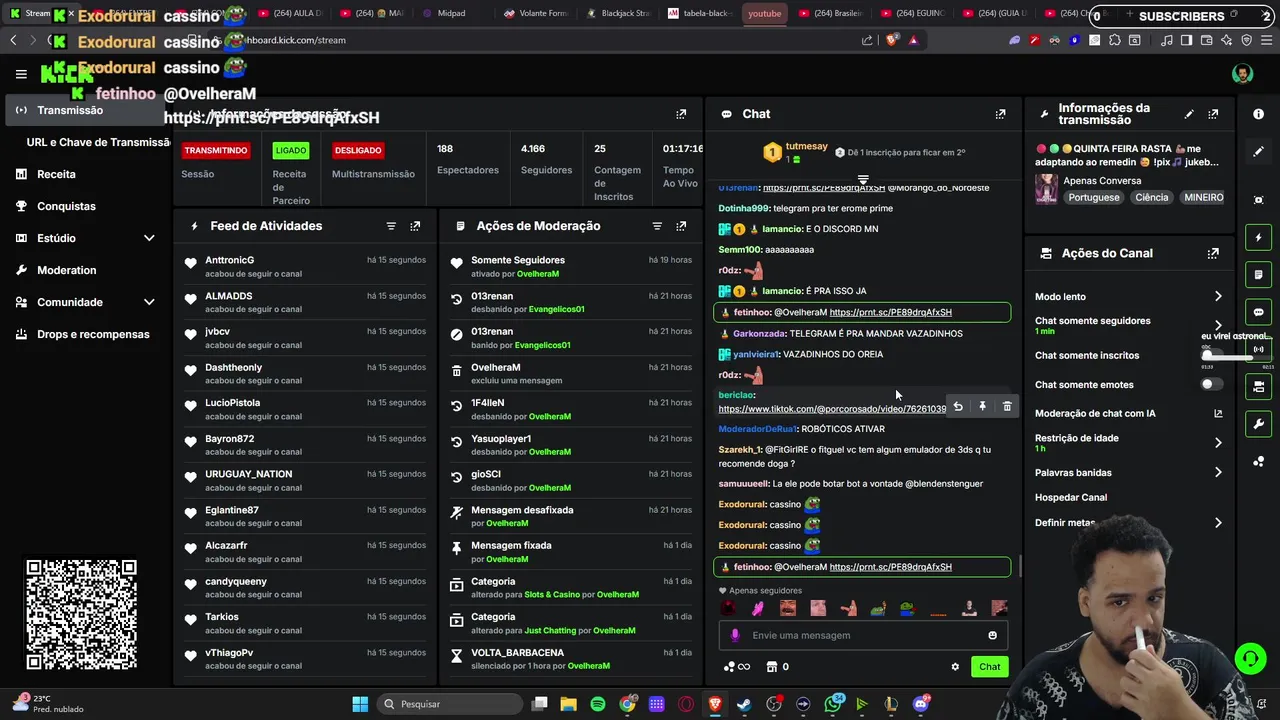Viewport: 1280px width, 720px height.
Task: Delete the hovered bericiao chat message
Action: (1007, 407)
